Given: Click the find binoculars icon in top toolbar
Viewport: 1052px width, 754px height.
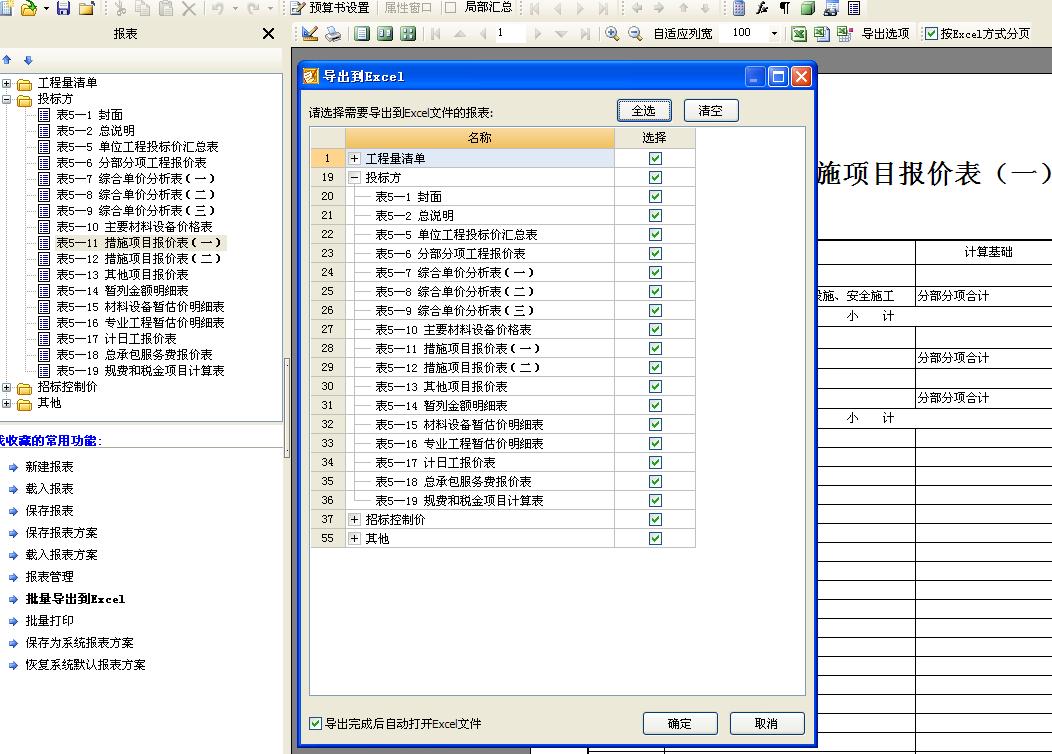Looking at the screenshot, I should click(831, 8).
